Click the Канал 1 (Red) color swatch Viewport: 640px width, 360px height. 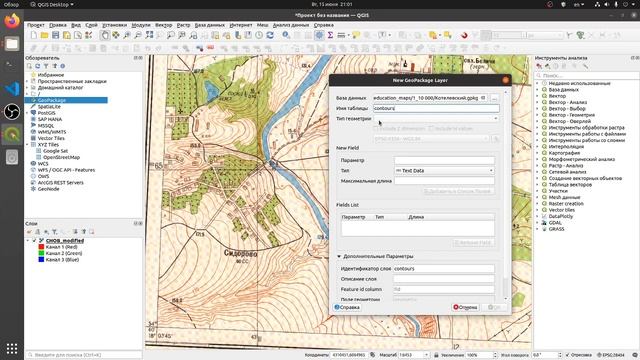41,247
